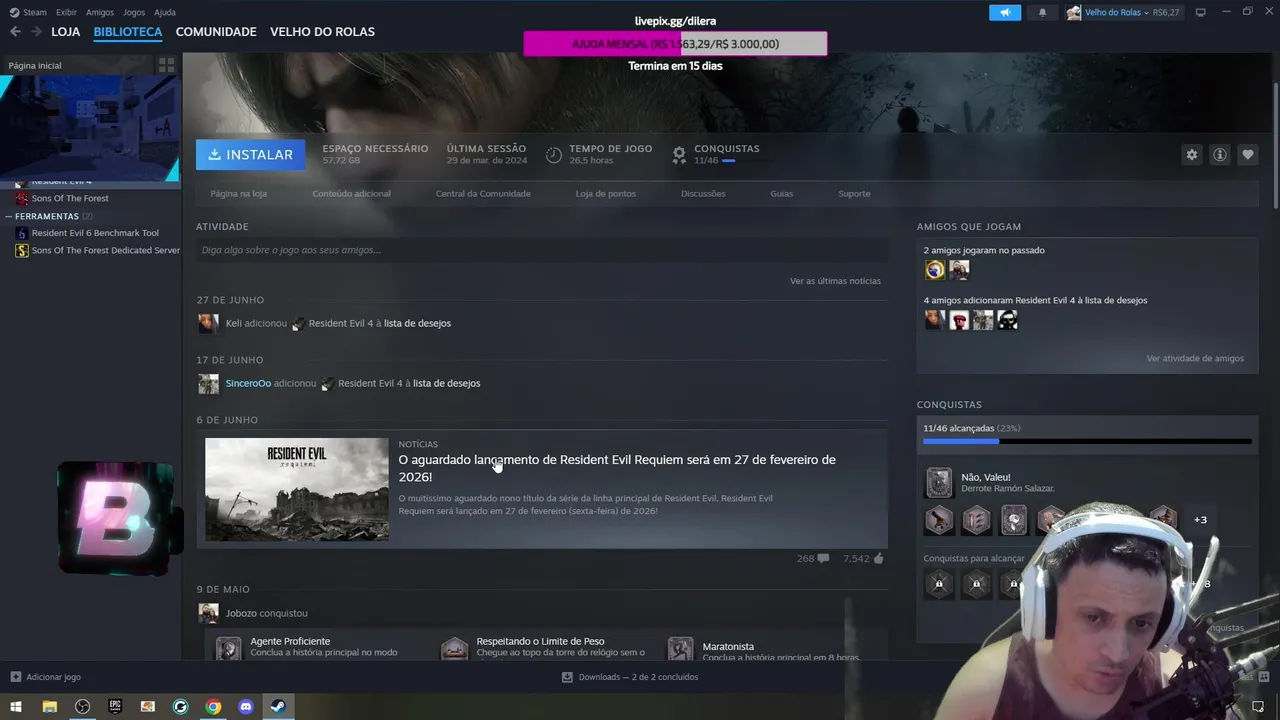The image size is (1280, 720).
Task: Open Keli's profile avatar in activity feed
Action: tap(208, 323)
